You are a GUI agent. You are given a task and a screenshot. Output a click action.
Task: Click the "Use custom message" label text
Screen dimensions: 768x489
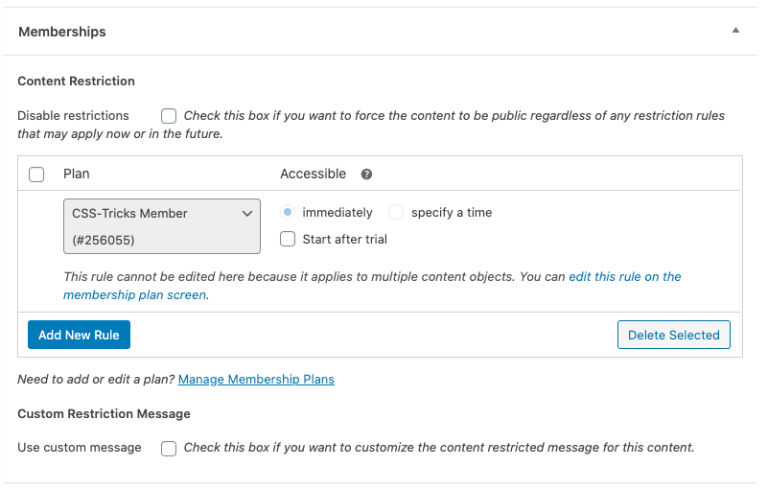click(79, 448)
